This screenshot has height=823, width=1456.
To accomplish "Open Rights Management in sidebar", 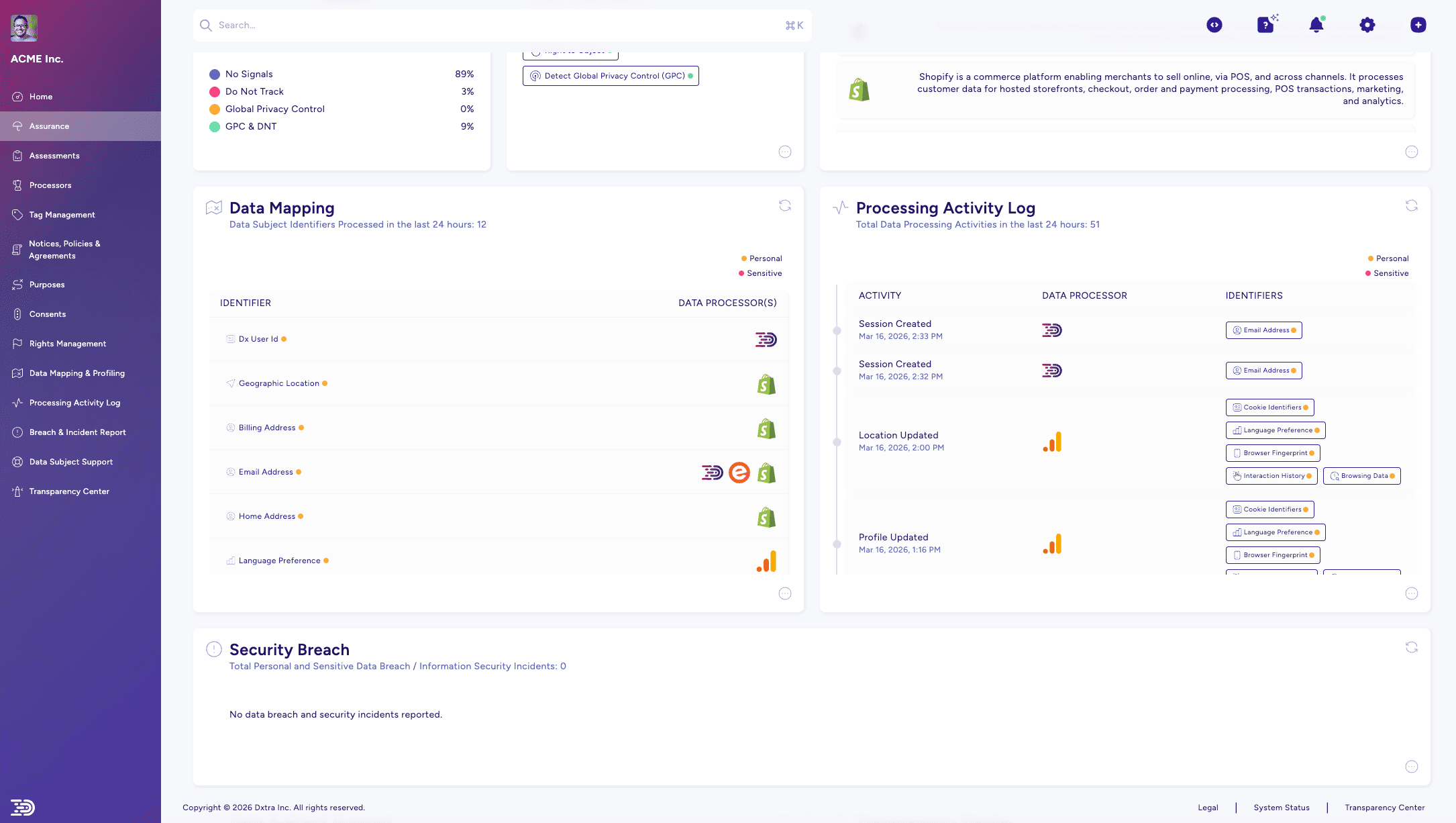I will coord(68,344).
